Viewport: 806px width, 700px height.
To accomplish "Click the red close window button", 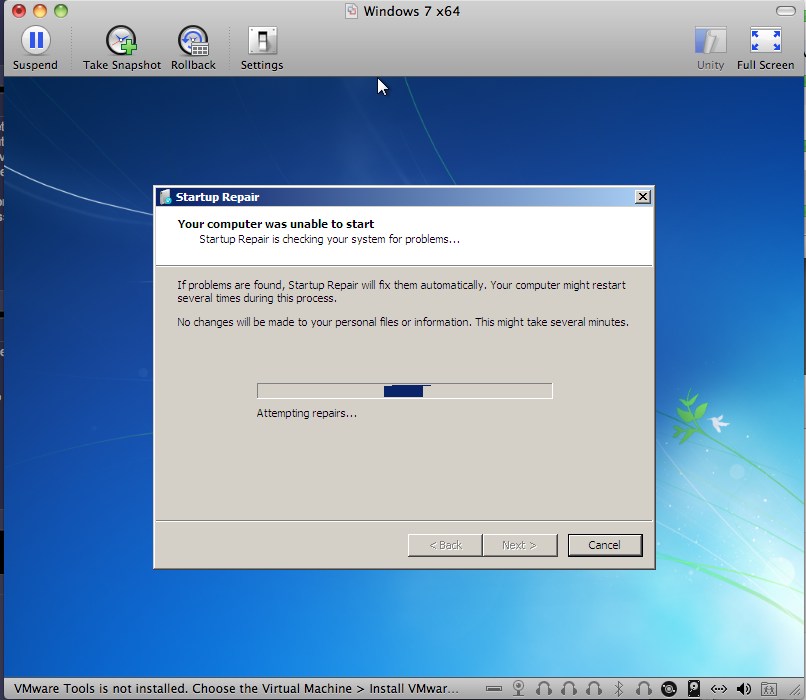I will tap(19, 11).
